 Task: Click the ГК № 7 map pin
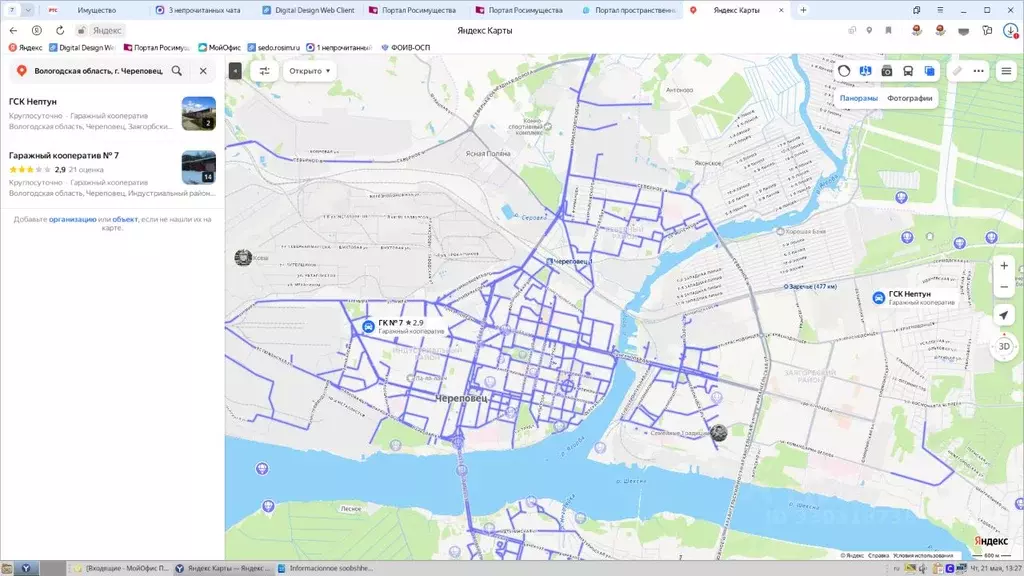pos(368,327)
